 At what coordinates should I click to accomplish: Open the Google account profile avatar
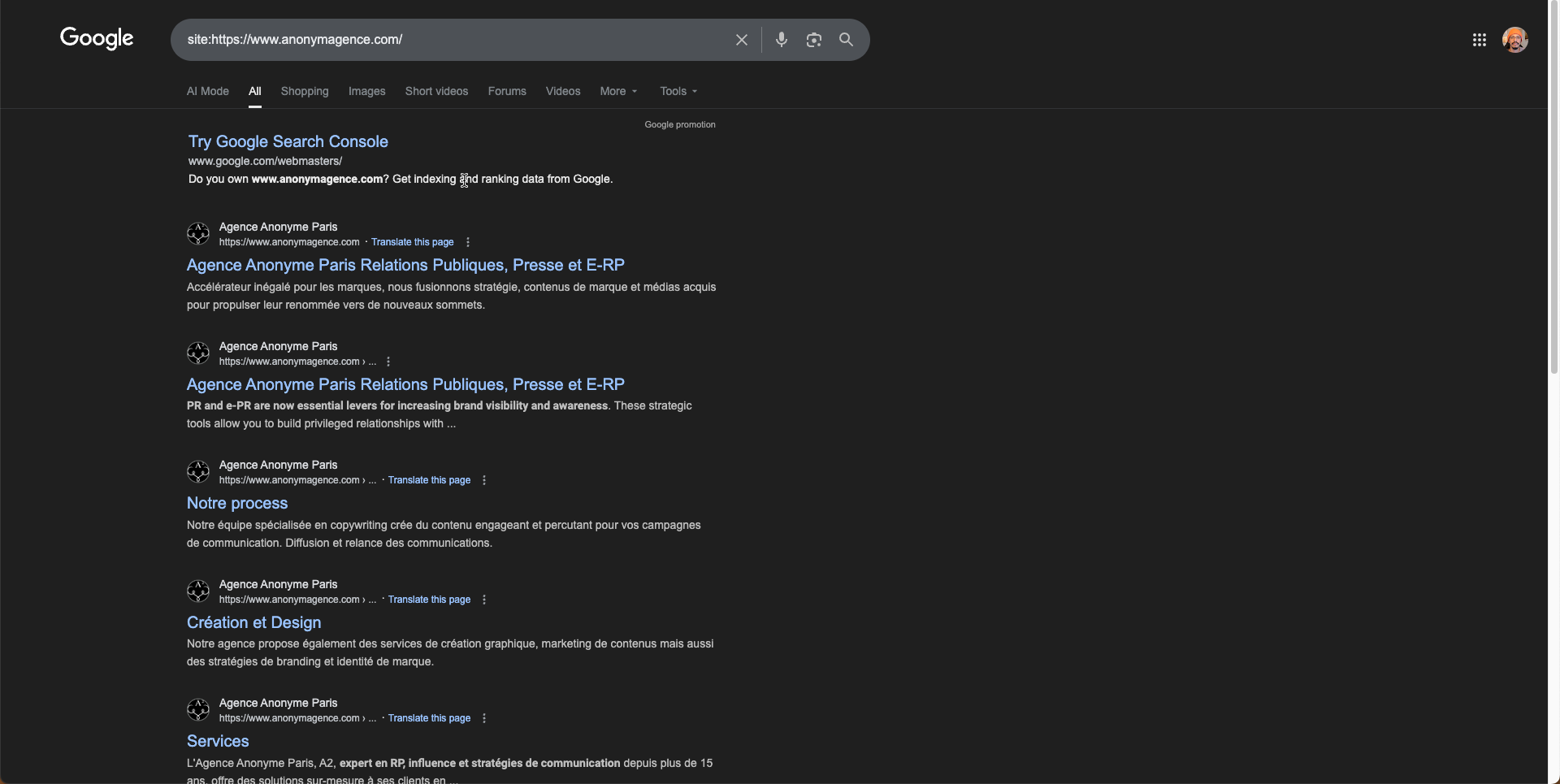click(1515, 40)
